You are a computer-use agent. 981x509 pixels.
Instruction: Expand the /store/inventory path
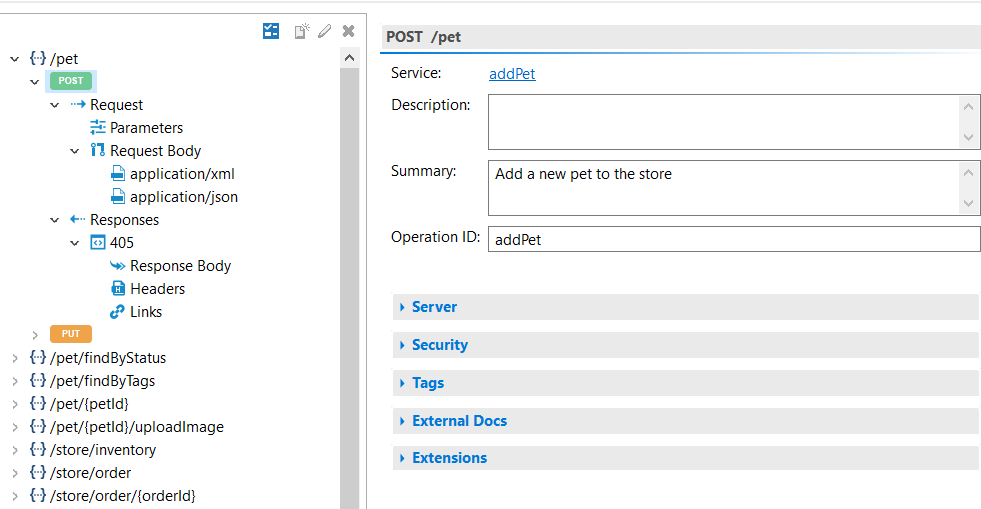click(15, 450)
